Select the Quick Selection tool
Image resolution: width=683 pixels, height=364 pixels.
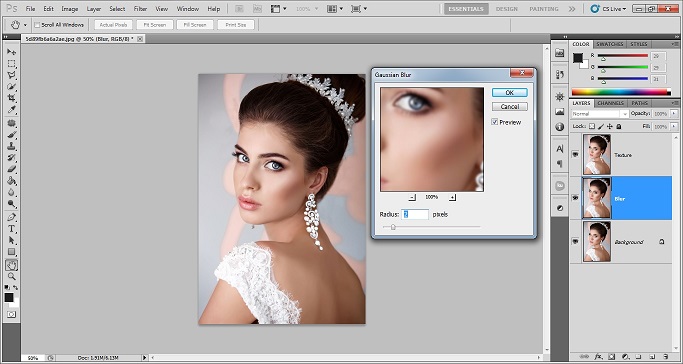(x=11, y=86)
